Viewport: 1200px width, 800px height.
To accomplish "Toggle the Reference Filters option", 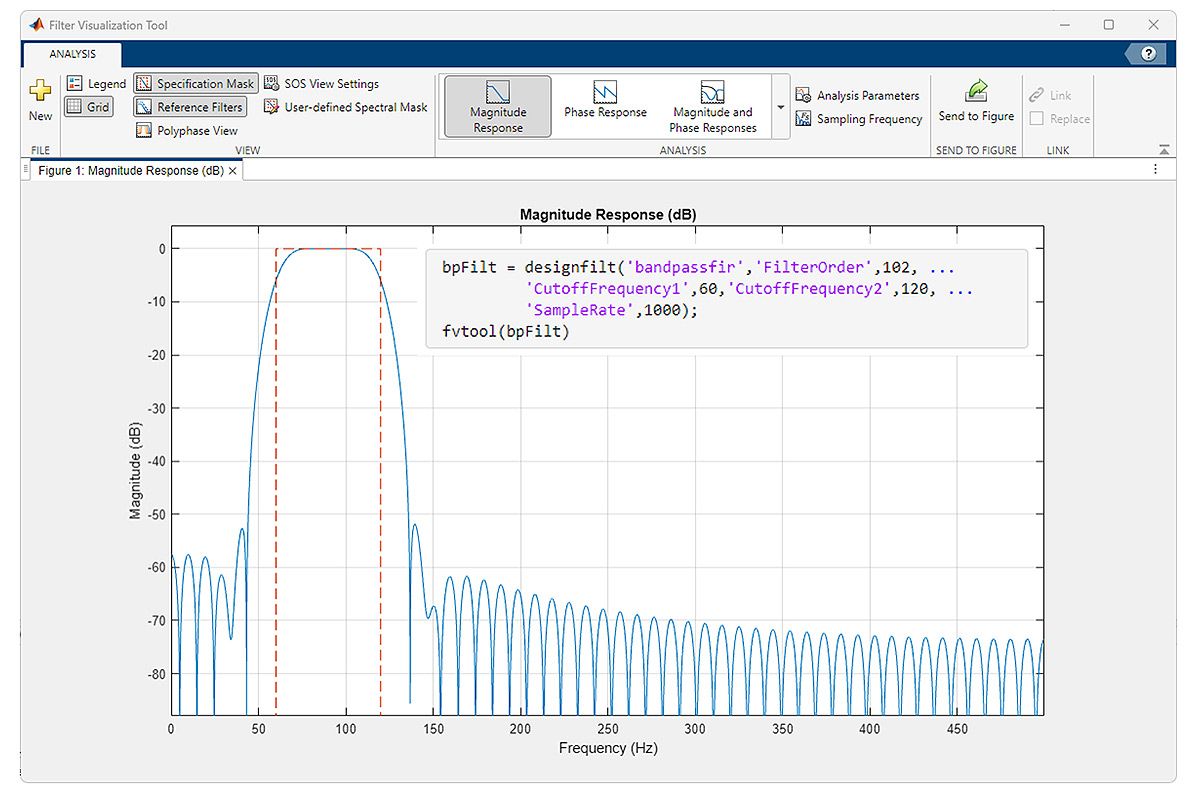I will 189,107.
